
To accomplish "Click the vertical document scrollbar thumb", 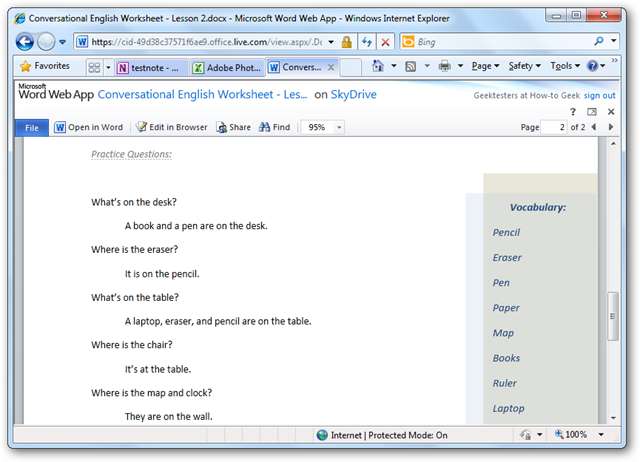I will [613, 316].
